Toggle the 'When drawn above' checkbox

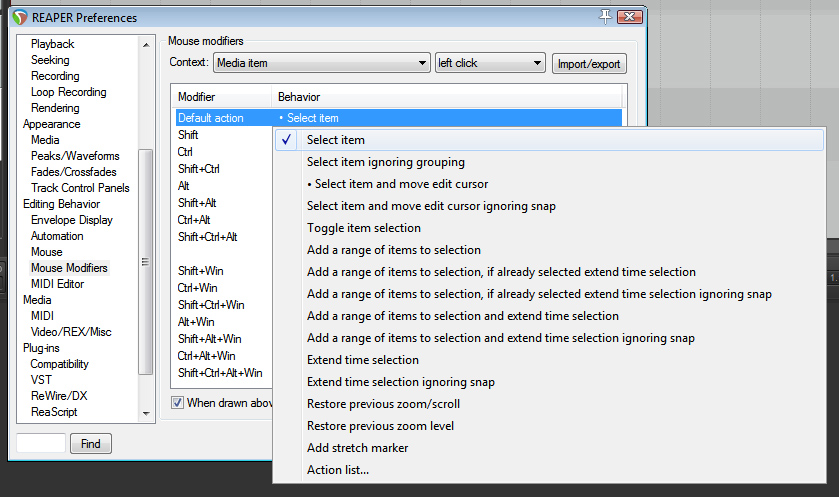tap(177, 402)
